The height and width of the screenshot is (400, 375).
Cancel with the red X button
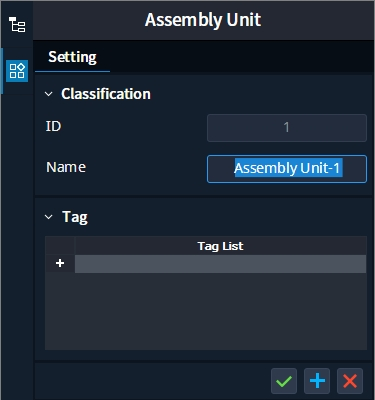[350, 381]
